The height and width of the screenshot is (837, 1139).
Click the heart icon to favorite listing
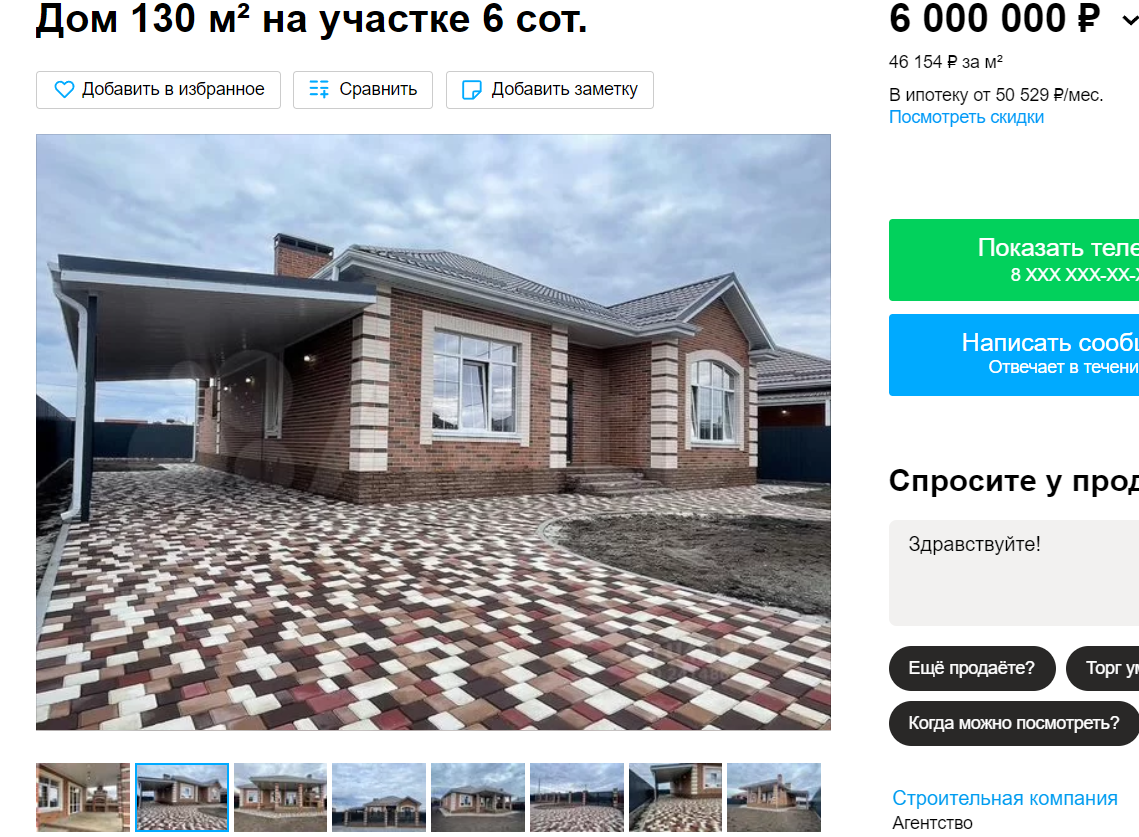pyautogui.click(x=64, y=89)
